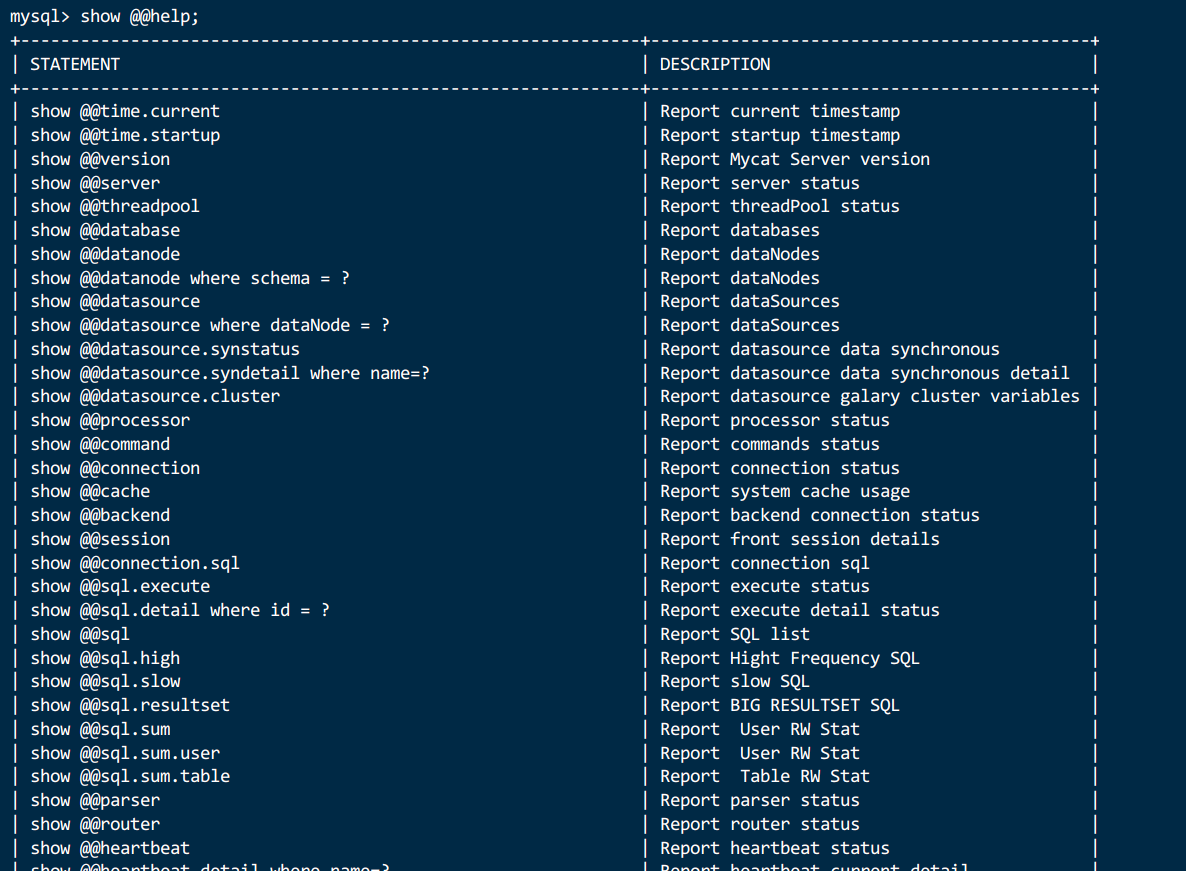Click 'Report heartbeat status' description
The height and width of the screenshot is (871, 1186).
[x=775, y=848]
